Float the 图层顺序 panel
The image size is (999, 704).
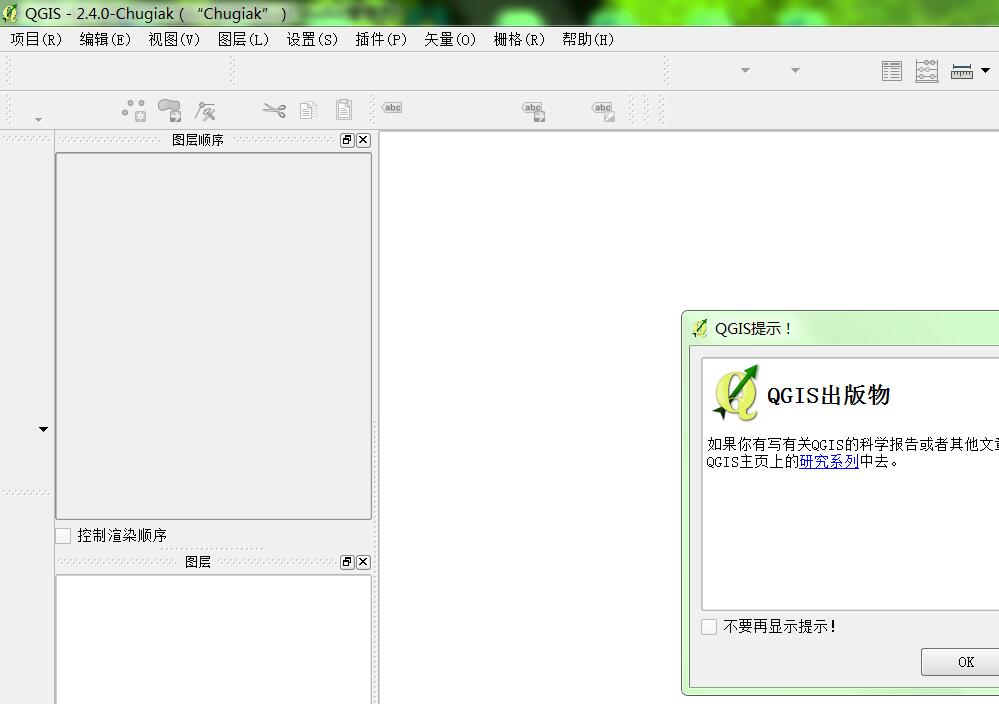347,140
